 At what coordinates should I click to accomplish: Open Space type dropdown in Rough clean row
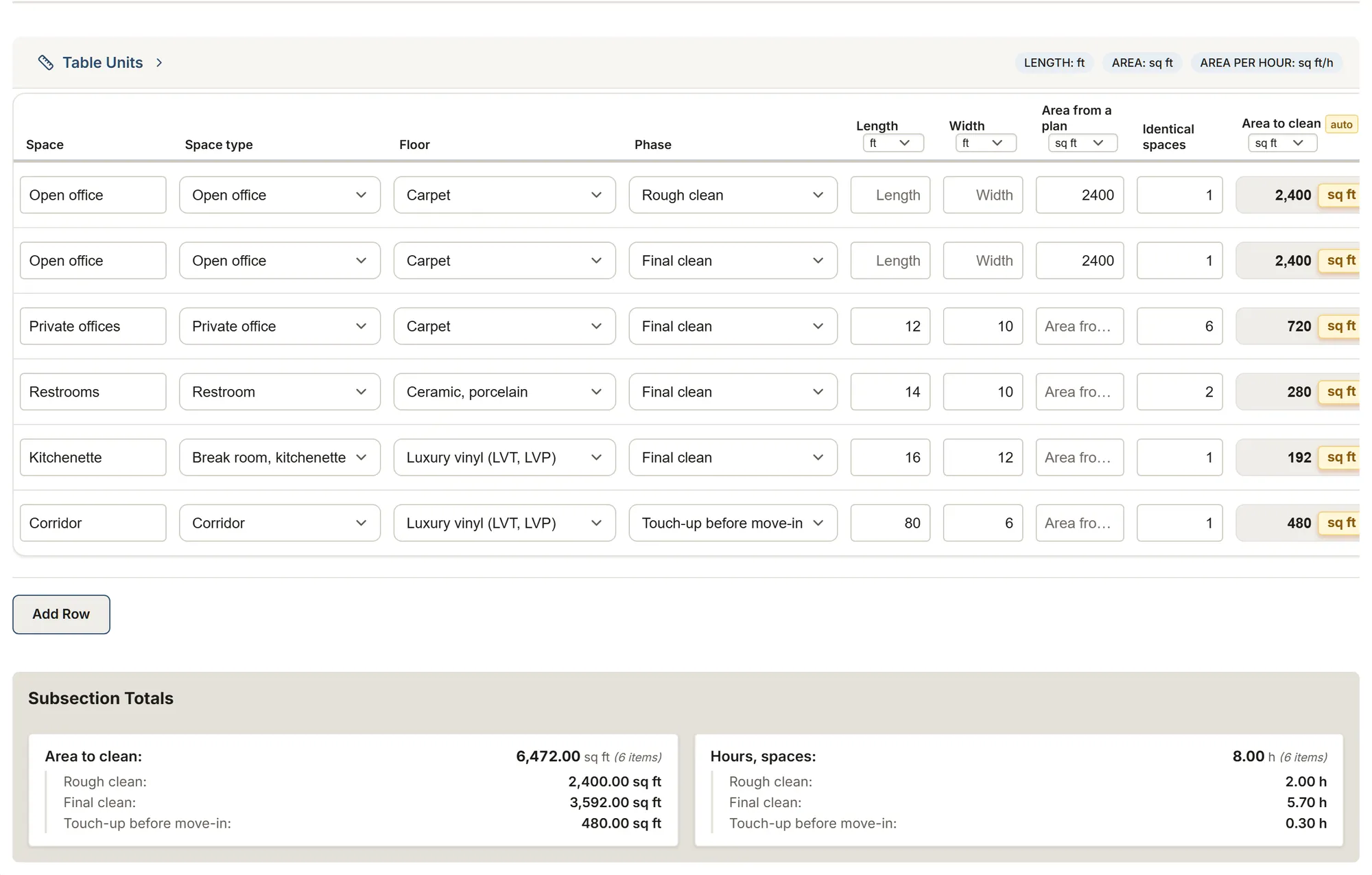pos(280,195)
